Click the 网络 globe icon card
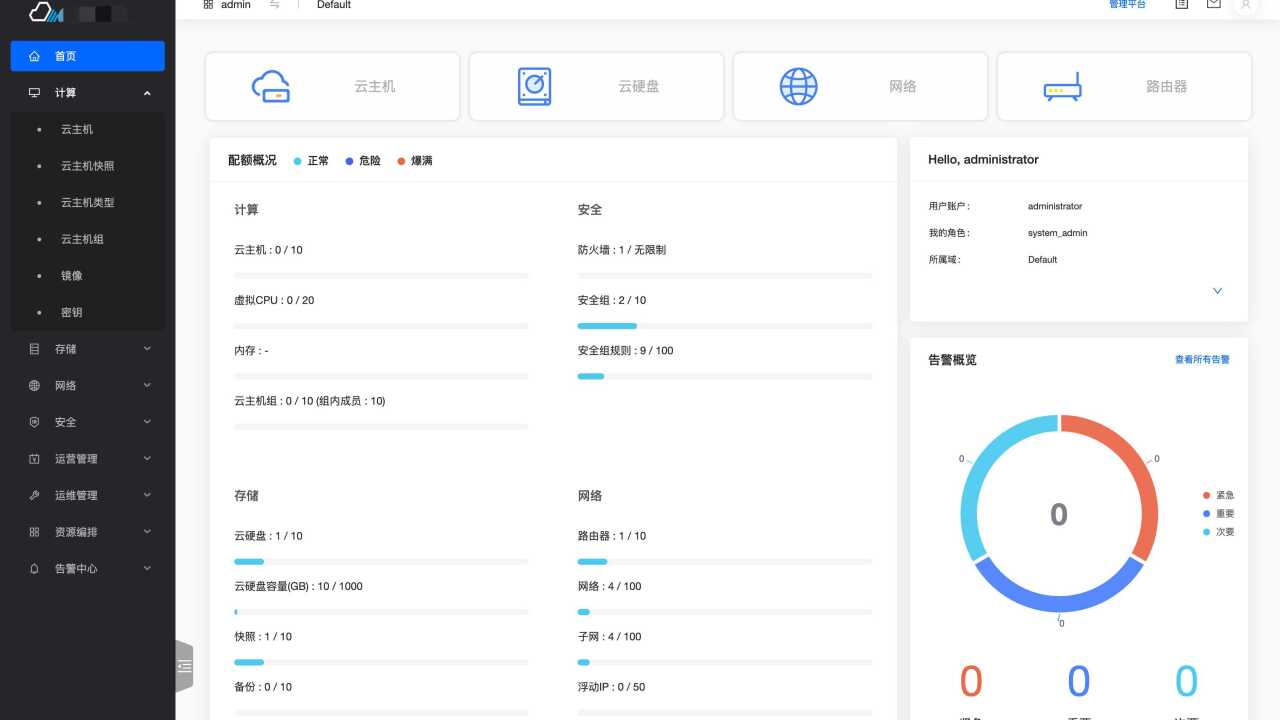Viewport: 1280px width, 720px height. (798, 86)
